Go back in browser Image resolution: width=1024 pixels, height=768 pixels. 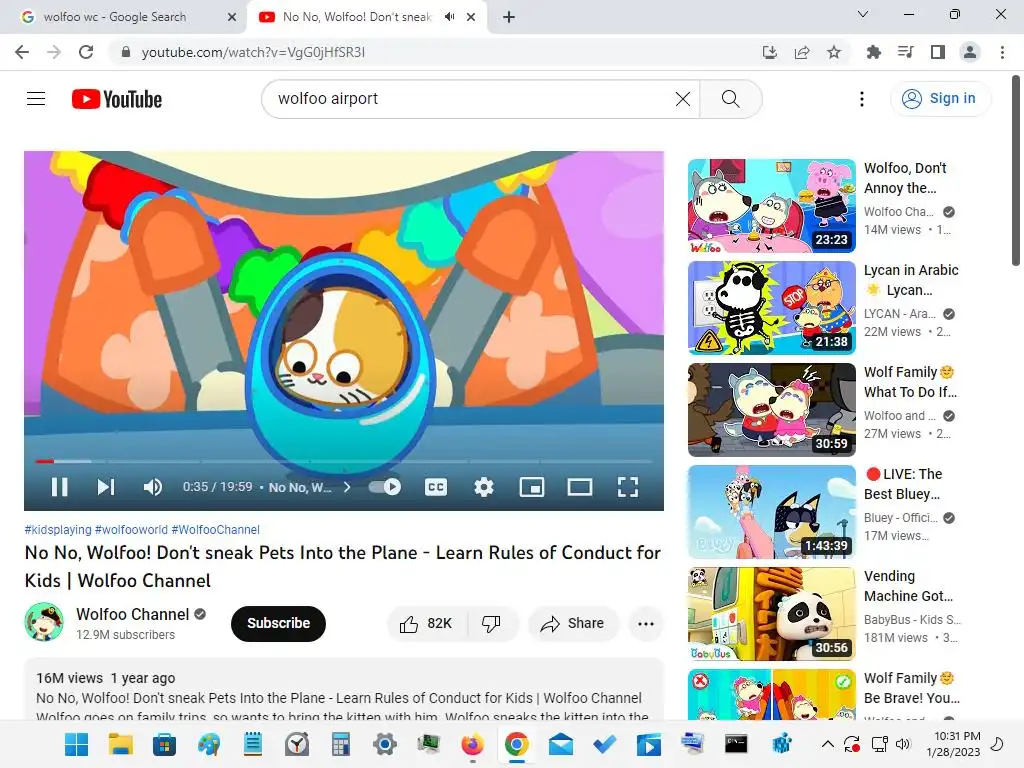[22, 52]
